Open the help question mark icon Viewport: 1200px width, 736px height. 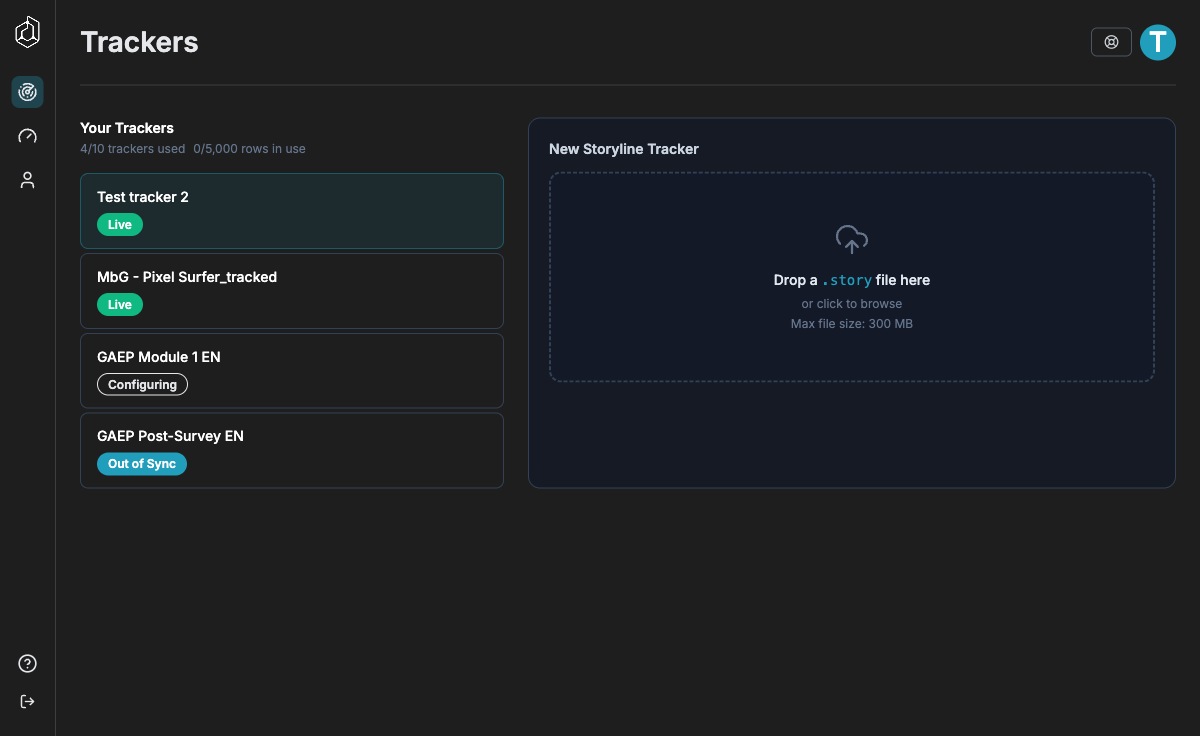(28, 664)
